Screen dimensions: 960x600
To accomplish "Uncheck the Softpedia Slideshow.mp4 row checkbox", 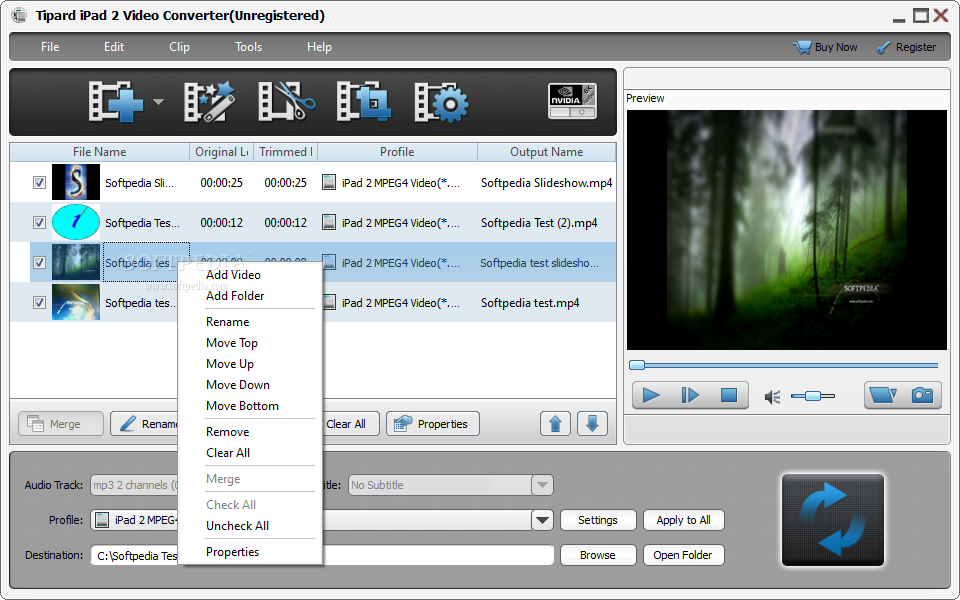I will click(39, 182).
